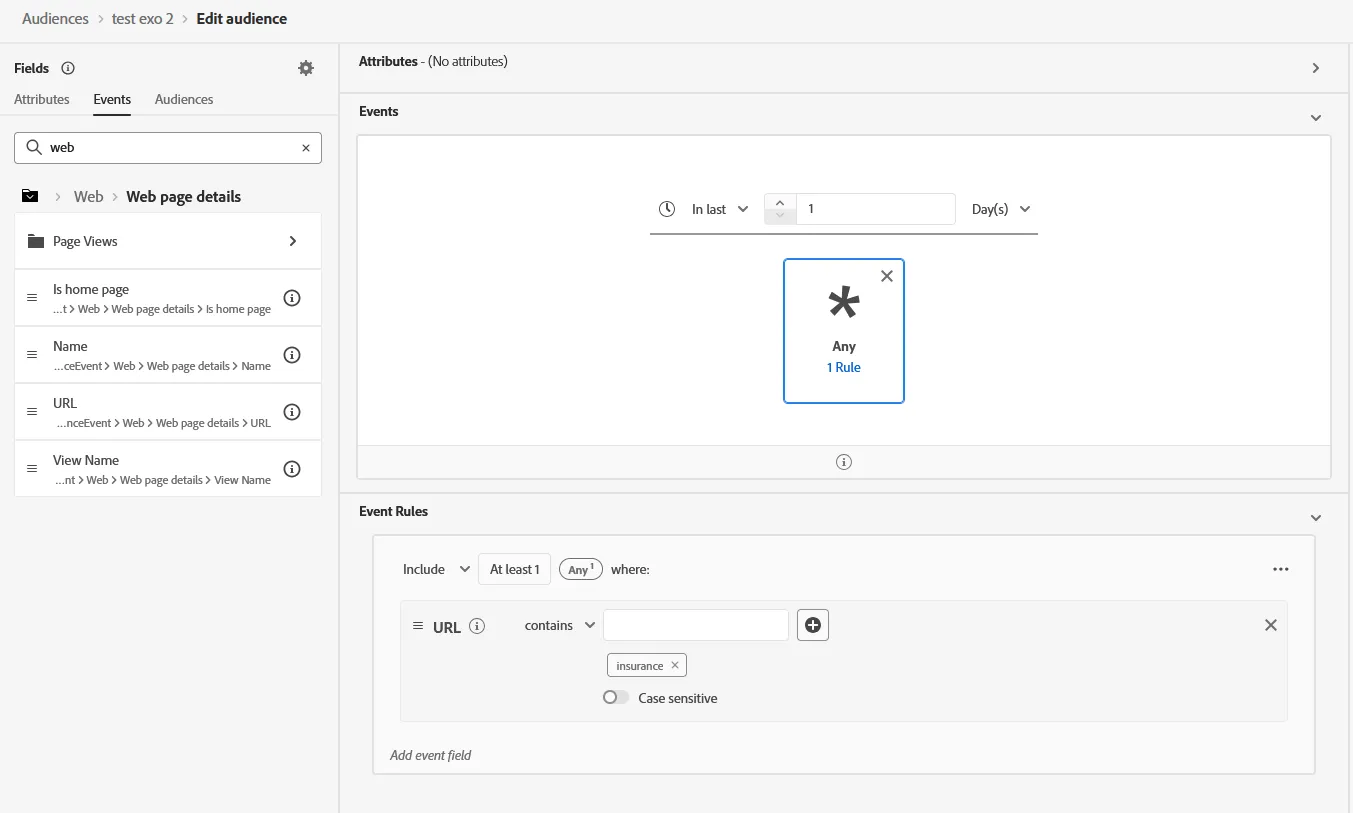The image size is (1353, 813).
Task: Increase the days value with stepper up
Action: tap(780, 201)
